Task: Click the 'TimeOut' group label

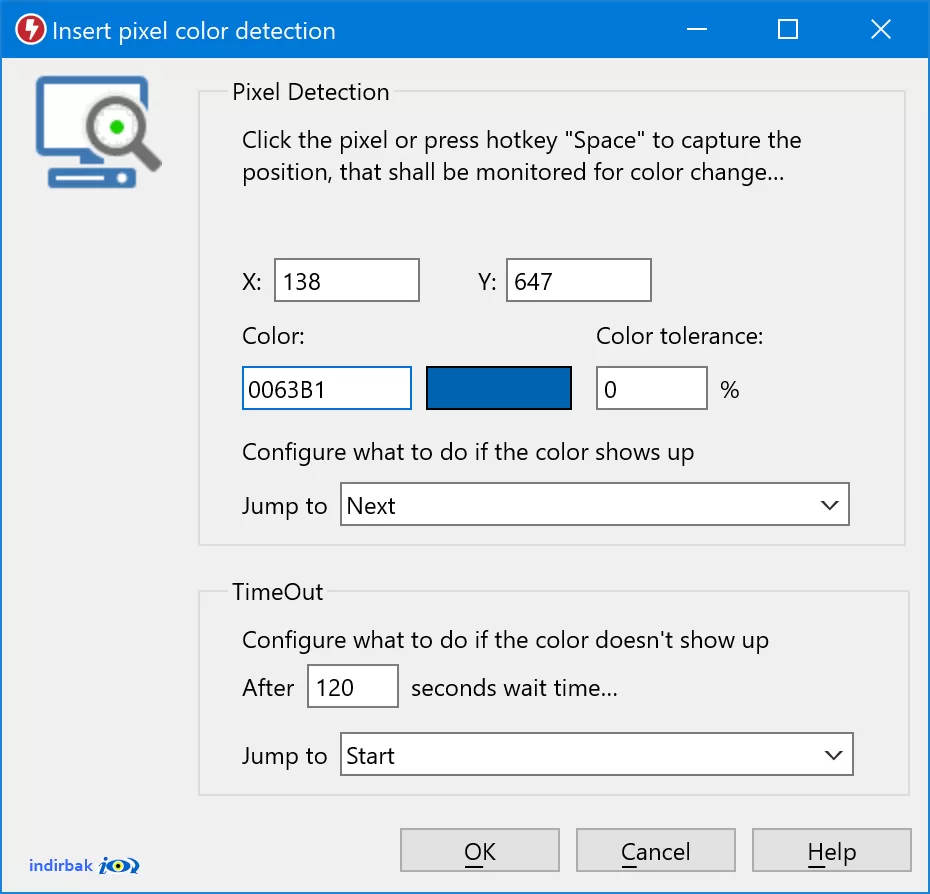Action: (x=278, y=592)
